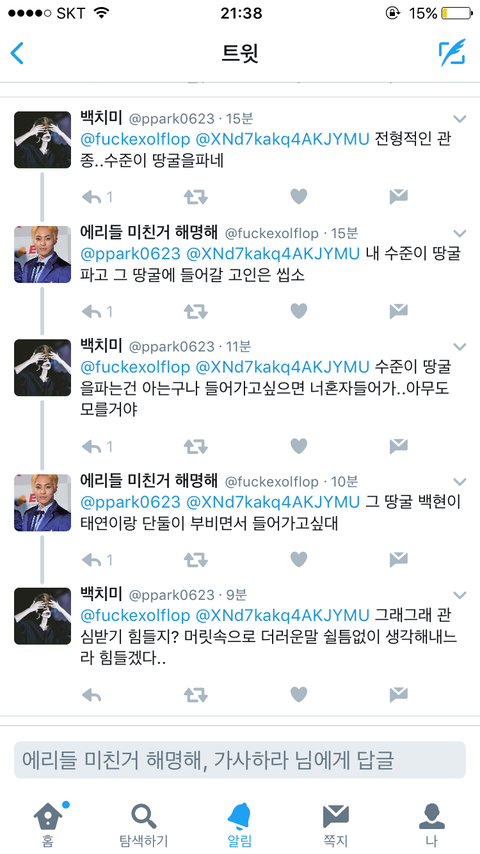Screen dimensions: 480x854
Task: Open 백치미 profile picture on 9분 tweet
Action: click(42, 616)
